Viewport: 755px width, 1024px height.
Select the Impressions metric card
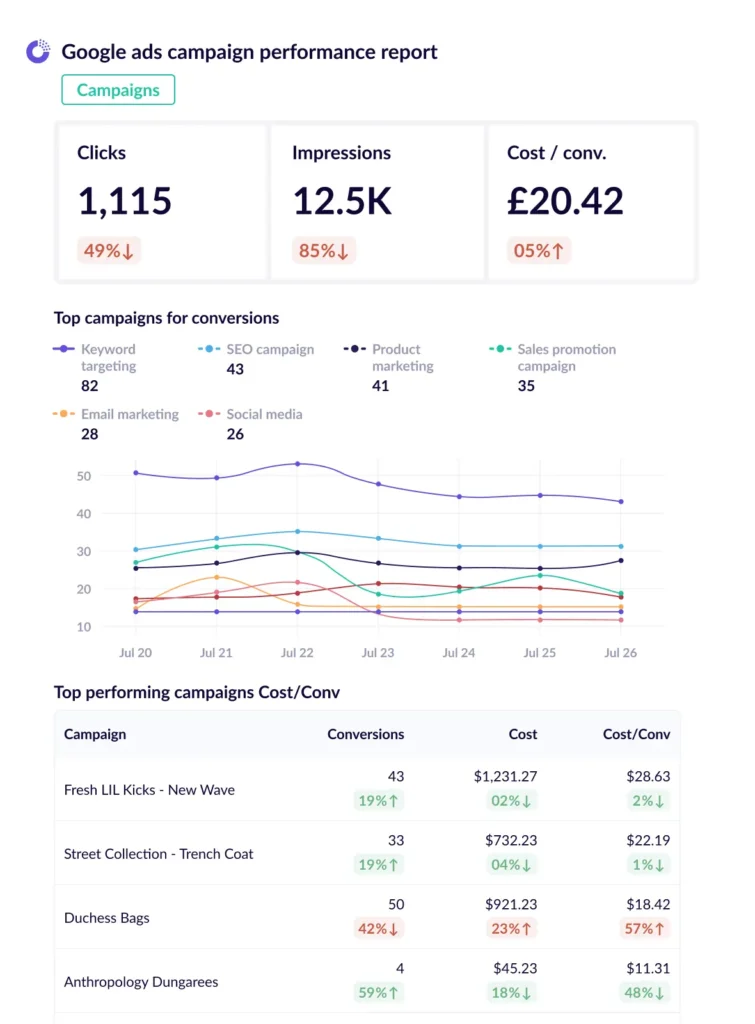[x=376, y=202]
